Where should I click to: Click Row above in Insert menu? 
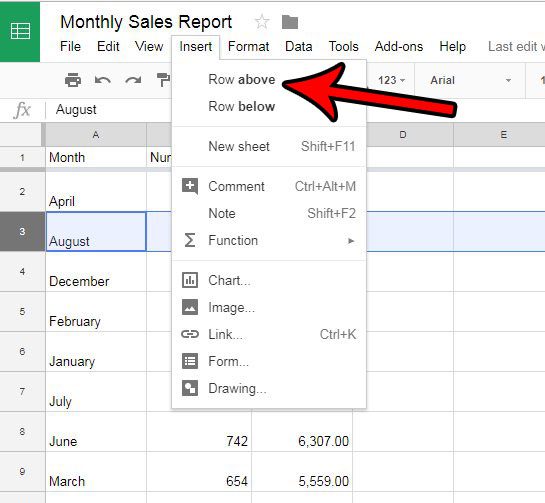click(242, 80)
